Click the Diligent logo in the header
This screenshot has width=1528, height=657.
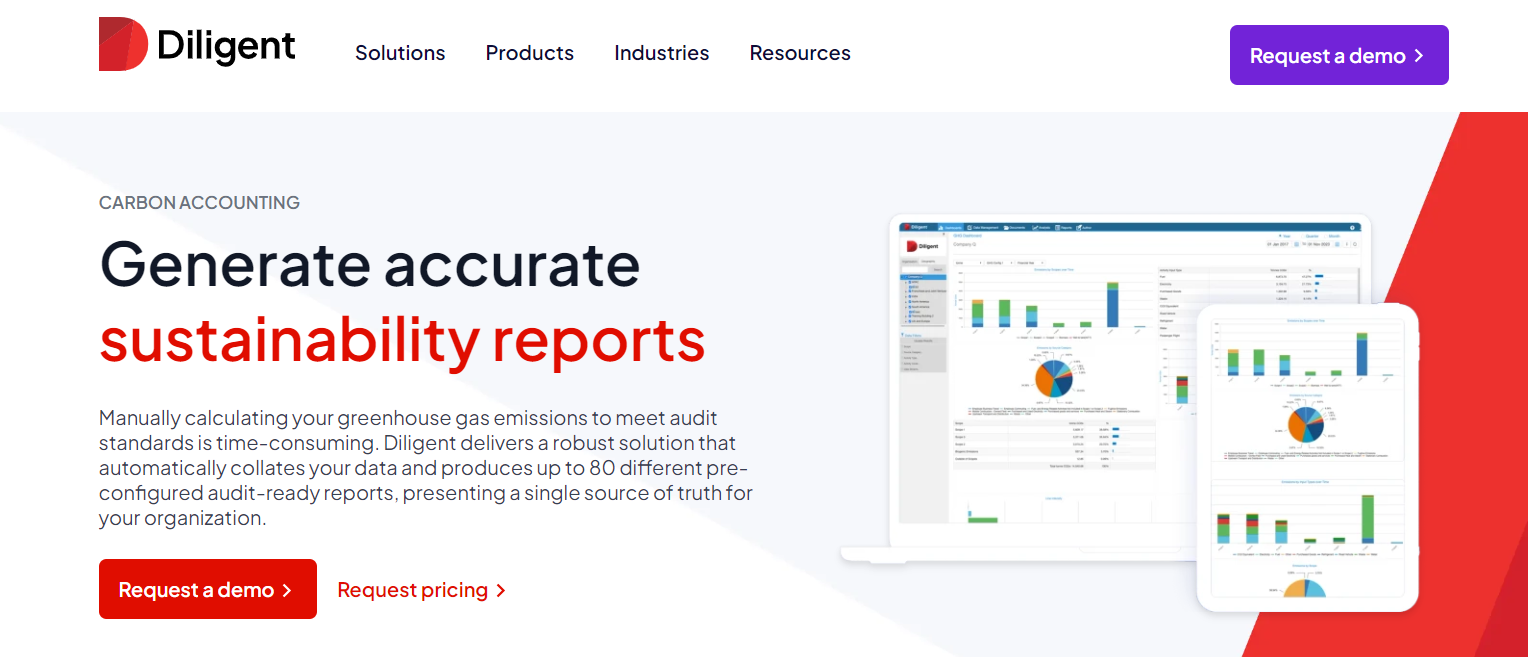[x=197, y=45]
